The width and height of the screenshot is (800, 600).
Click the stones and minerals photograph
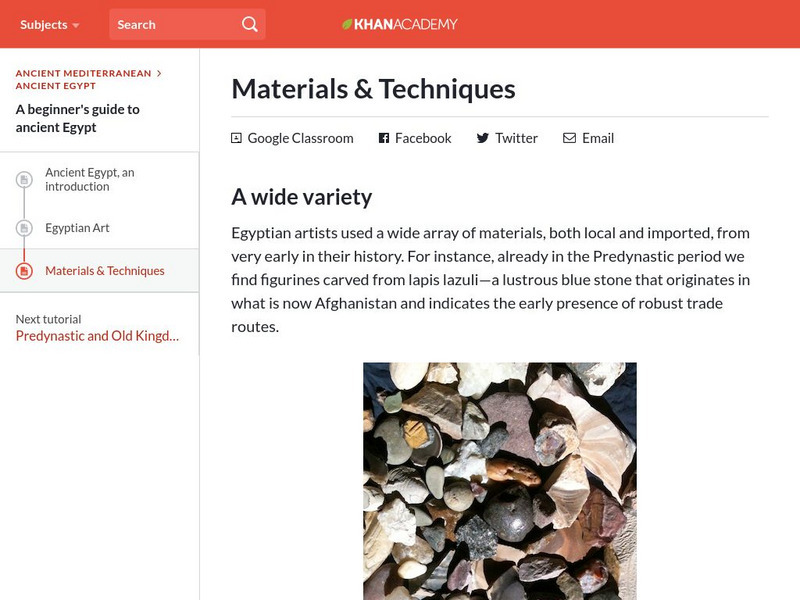click(x=499, y=480)
